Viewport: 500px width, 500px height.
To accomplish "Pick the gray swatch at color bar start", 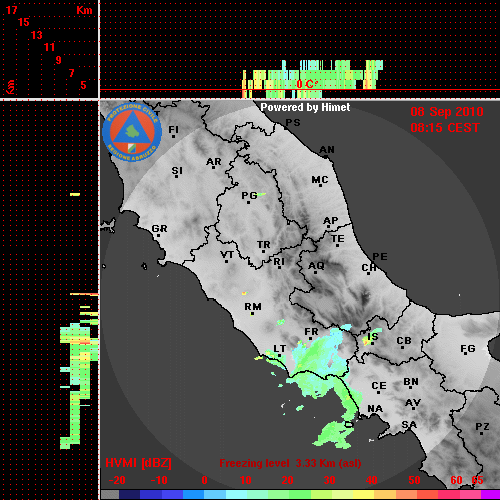I will click(x=110, y=495).
